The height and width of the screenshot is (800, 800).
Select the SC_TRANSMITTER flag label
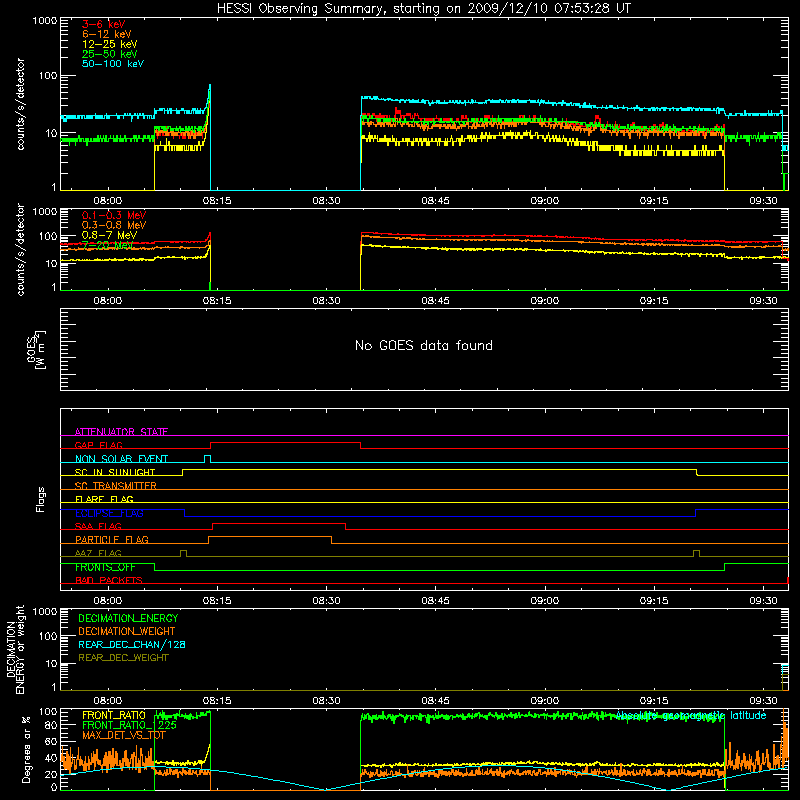pos(115,486)
